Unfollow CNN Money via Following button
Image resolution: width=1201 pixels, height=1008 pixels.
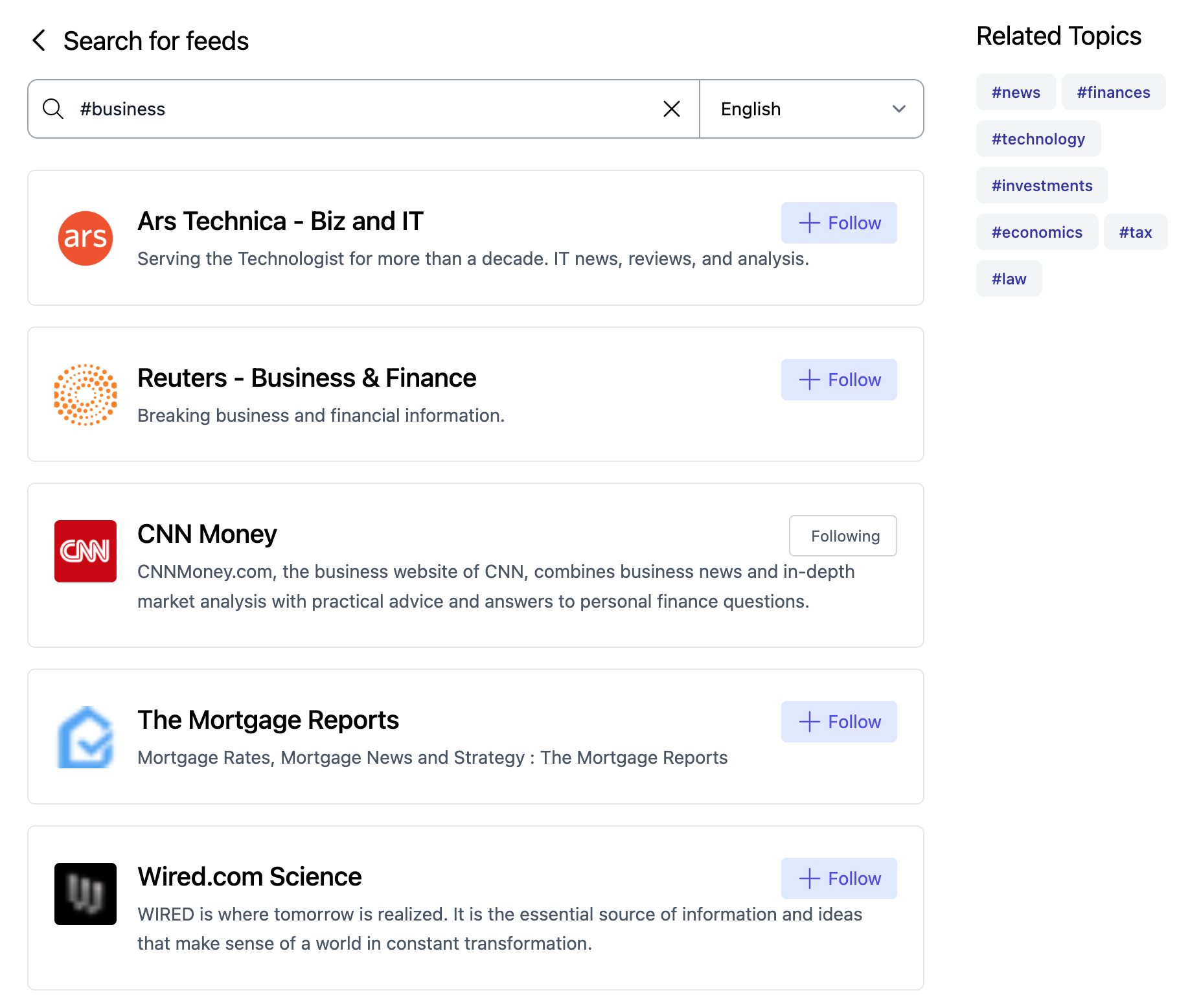pyautogui.click(x=843, y=536)
